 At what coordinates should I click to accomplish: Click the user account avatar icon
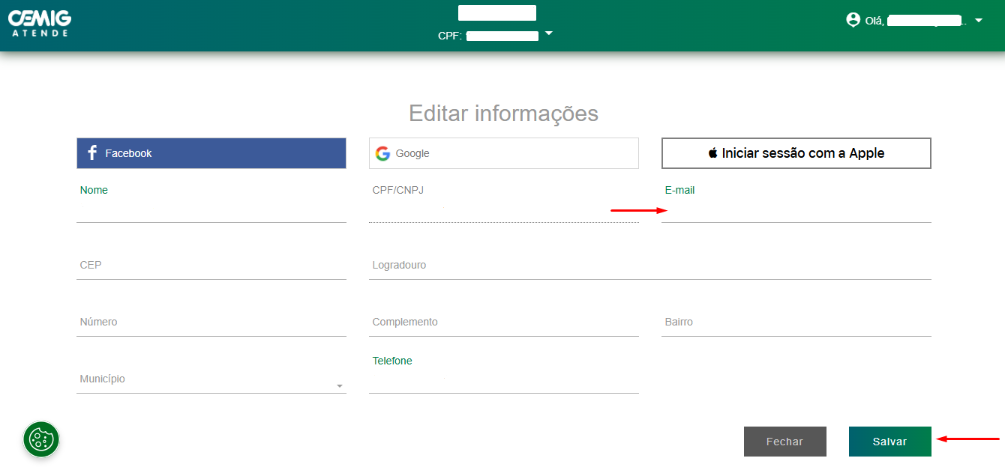(853, 19)
